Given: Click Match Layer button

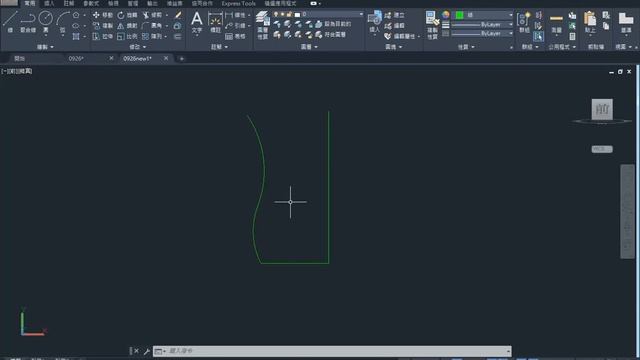Looking at the screenshot, I should coord(331,35).
